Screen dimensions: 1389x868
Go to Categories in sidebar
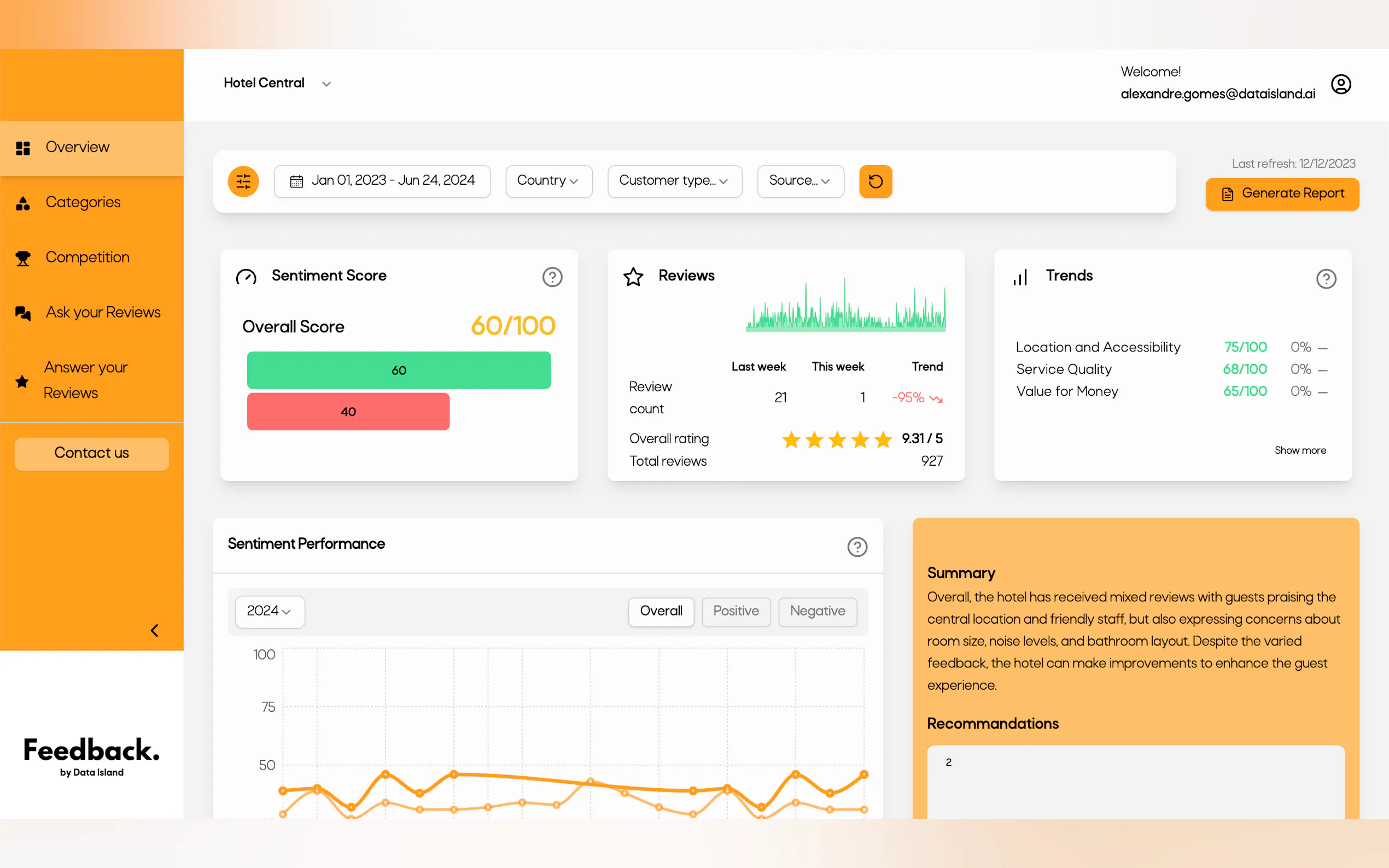(x=83, y=202)
